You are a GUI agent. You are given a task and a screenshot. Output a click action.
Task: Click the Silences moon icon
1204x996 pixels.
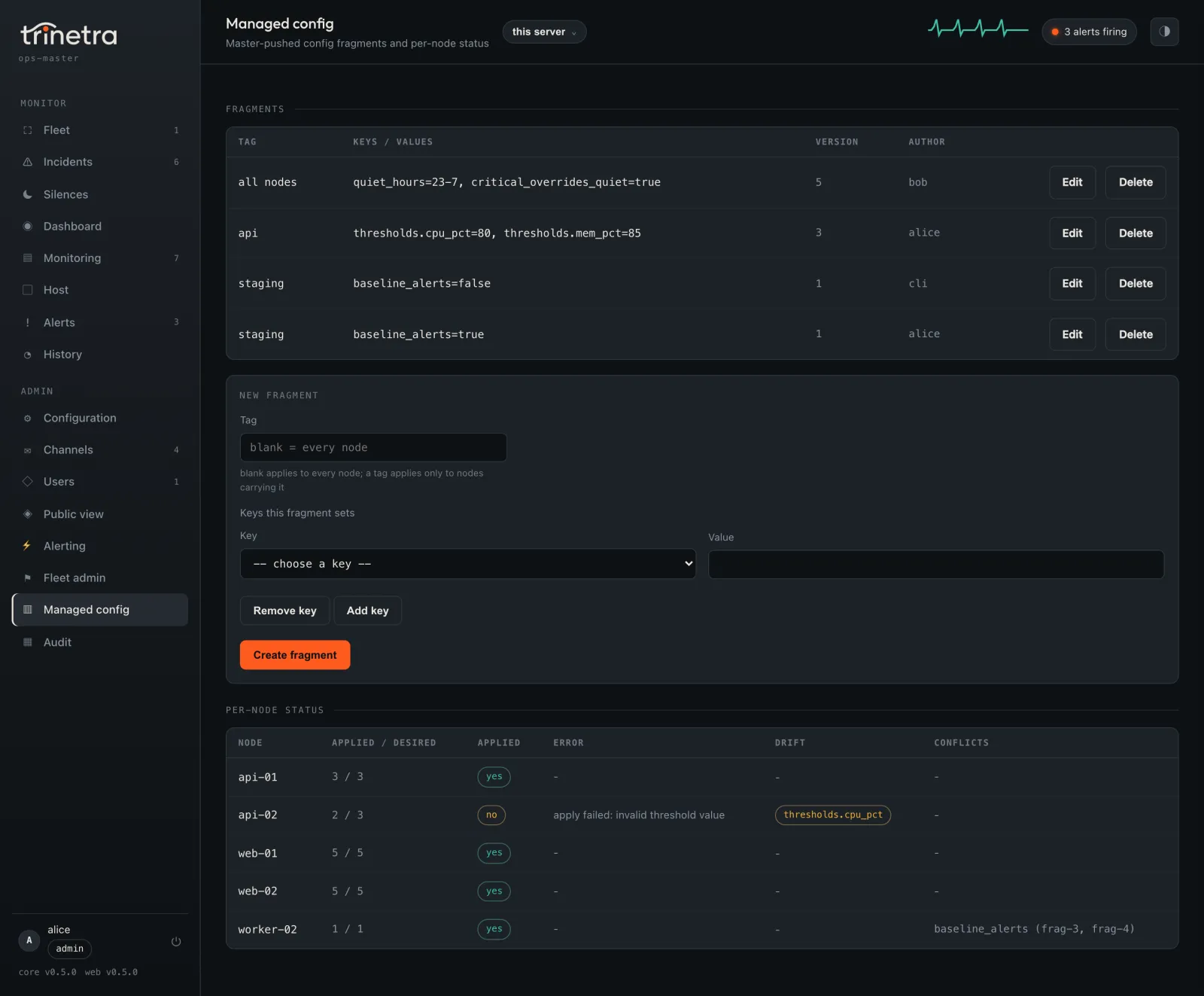pos(28,194)
